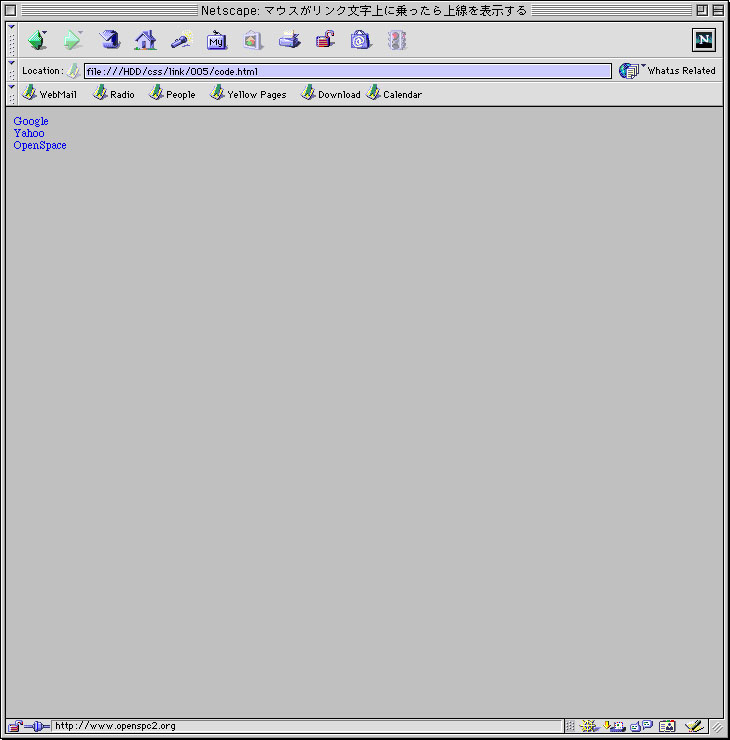This screenshot has width=730, height=740.
Task: Print the page with the printer icon
Action: click(289, 40)
